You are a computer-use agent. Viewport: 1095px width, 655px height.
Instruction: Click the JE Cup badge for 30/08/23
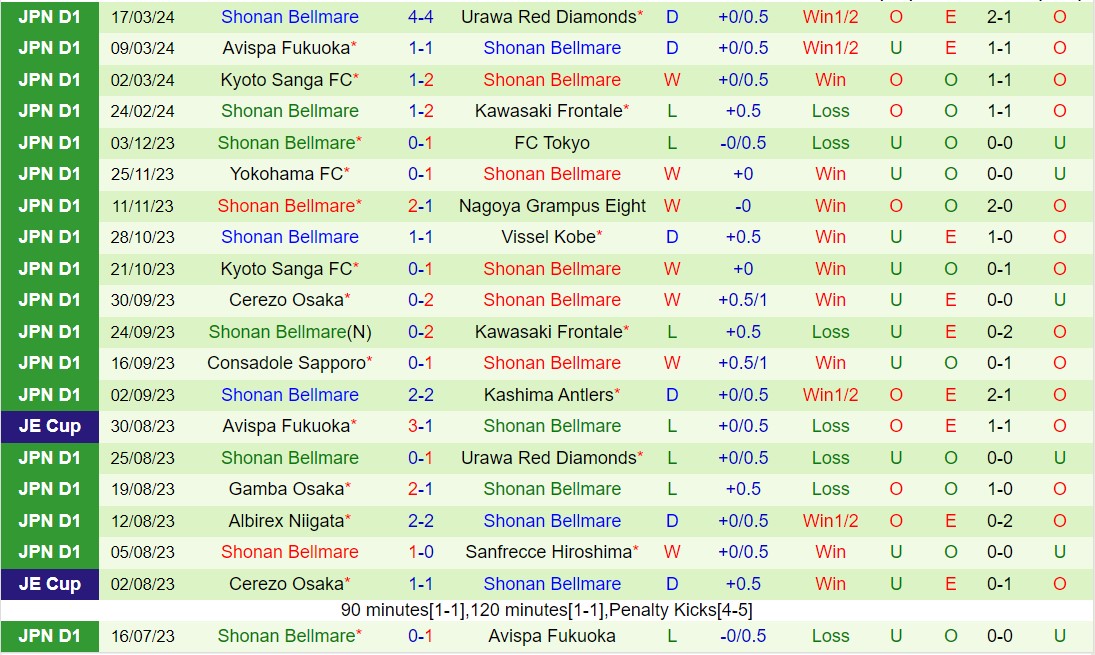pos(49,426)
